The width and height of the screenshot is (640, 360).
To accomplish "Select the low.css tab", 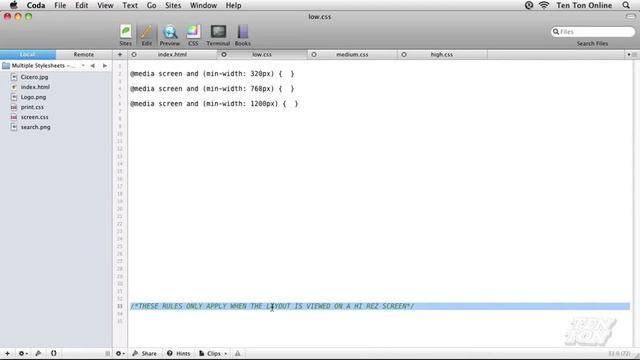I will coord(262,54).
